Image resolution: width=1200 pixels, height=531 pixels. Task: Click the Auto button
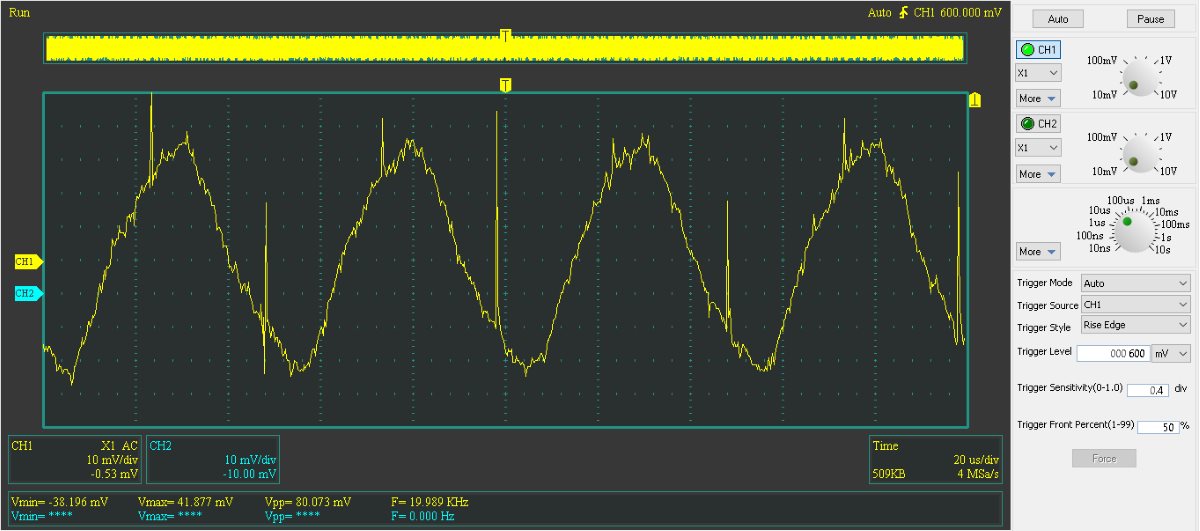coord(1058,19)
